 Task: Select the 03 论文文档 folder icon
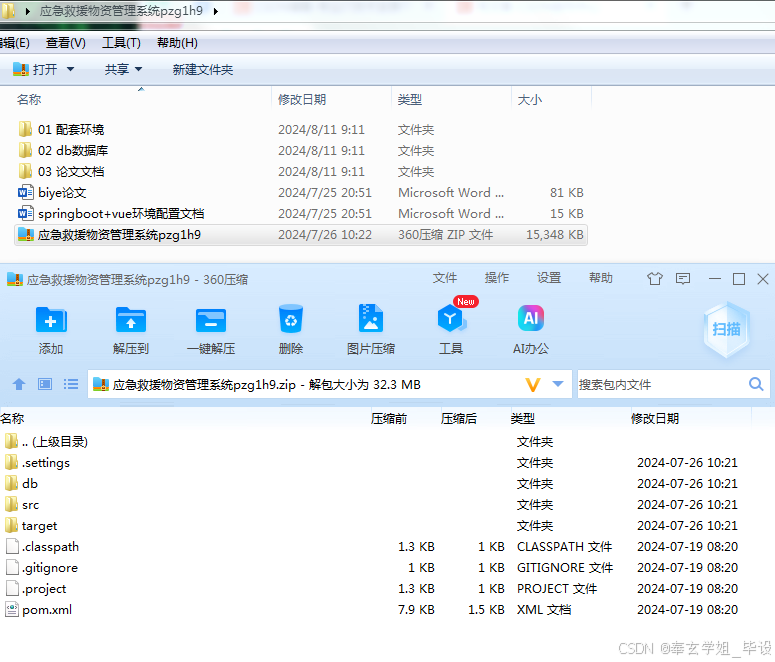(x=25, y=172)
